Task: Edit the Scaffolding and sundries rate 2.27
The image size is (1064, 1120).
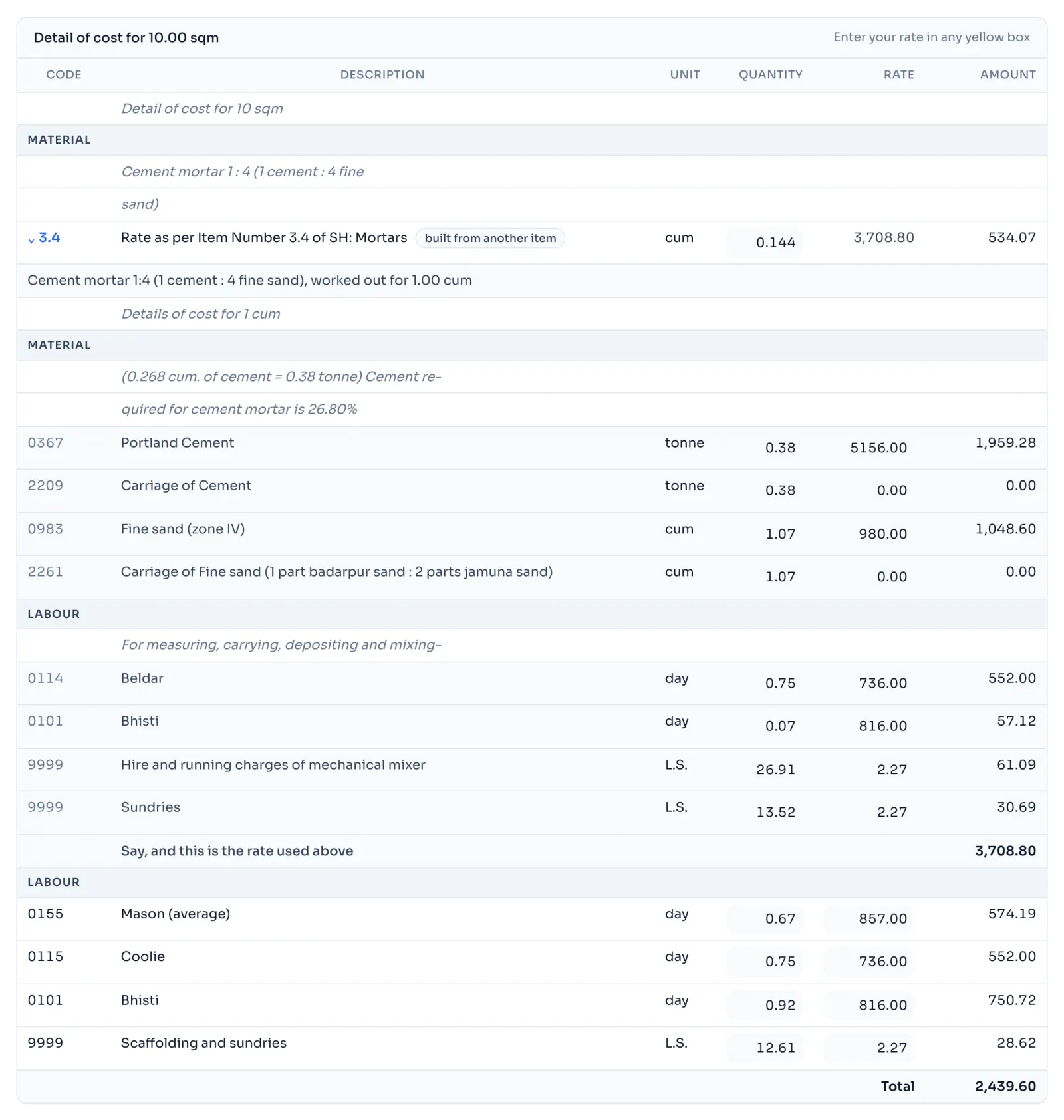Action: tap(868, 1048)
